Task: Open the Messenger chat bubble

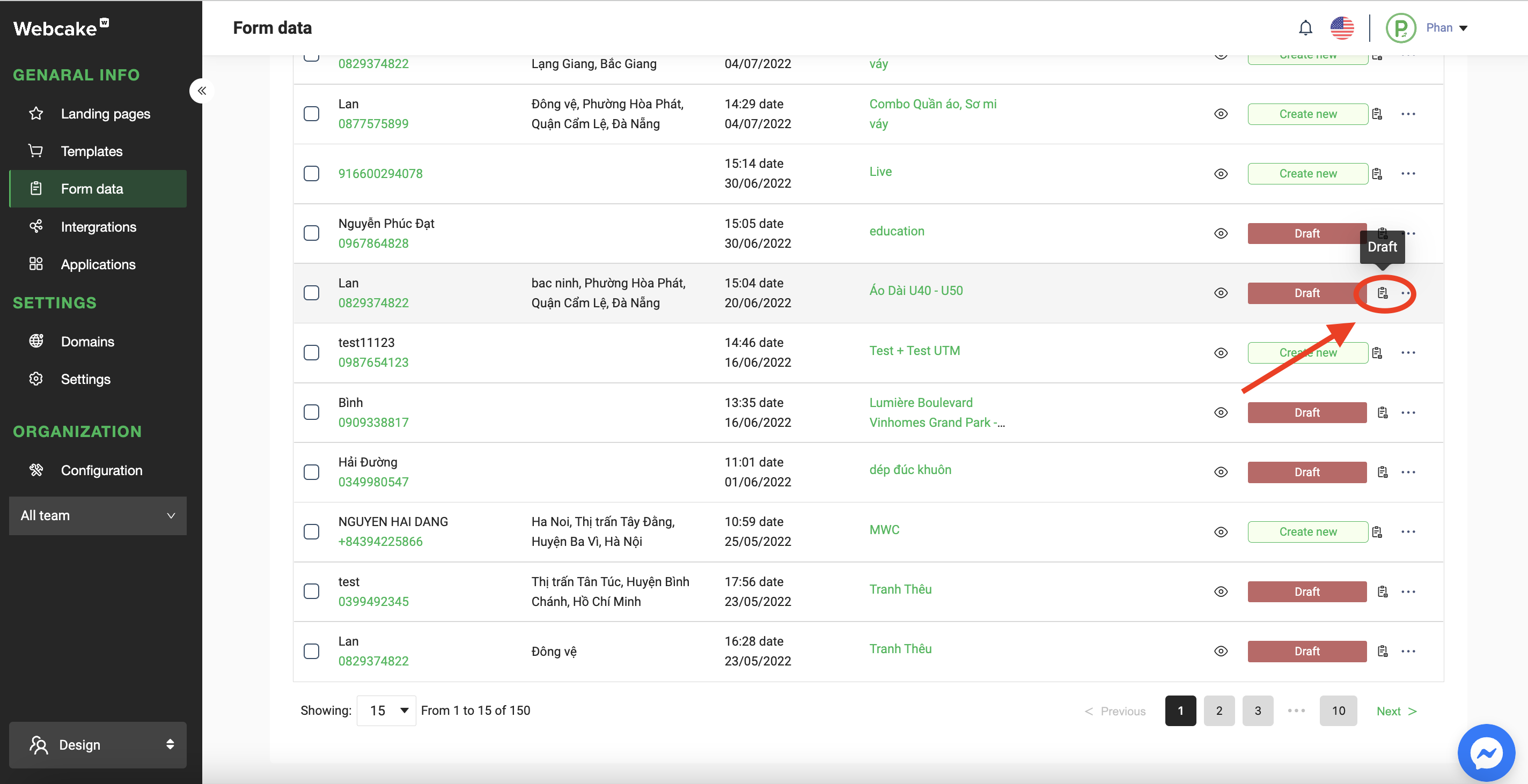Action: coord(1487,753)
